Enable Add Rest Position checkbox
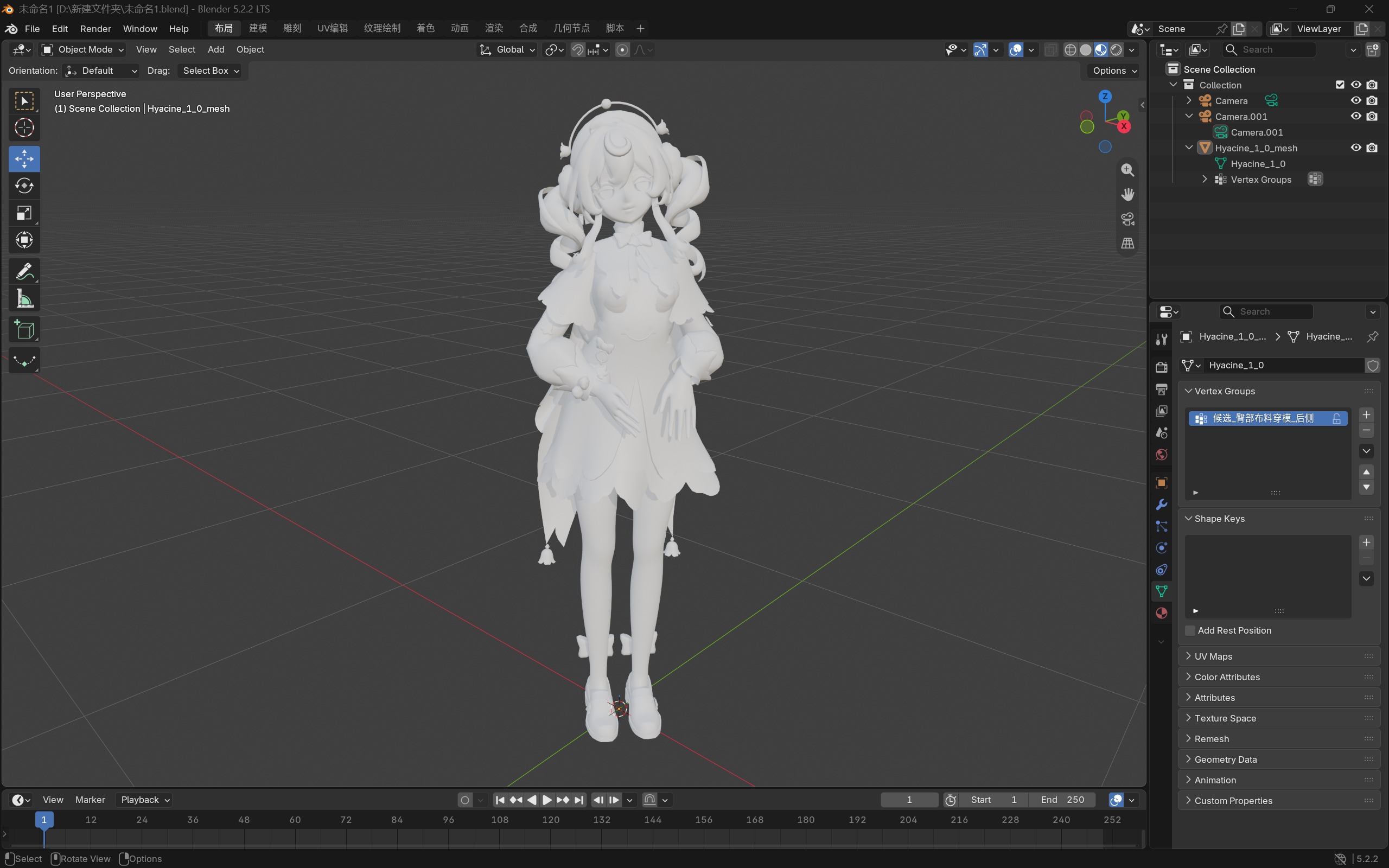Viewport: 1389px width, 868px height. (x=1190, y=630)
